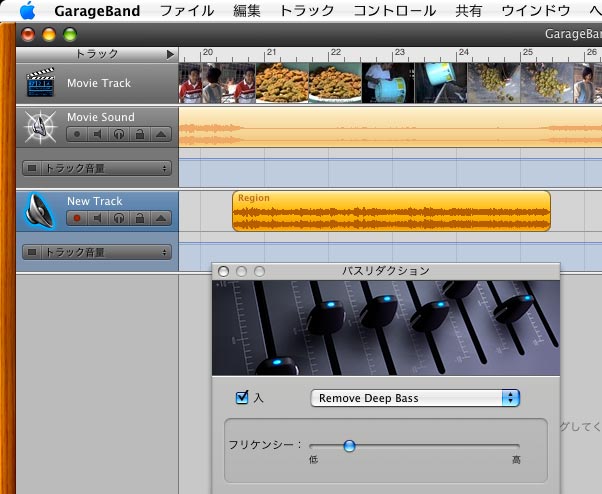Click the Movie Track clapperboard icon
The width and height of the screenshot is (602, 494).
[x=40, y=82]
